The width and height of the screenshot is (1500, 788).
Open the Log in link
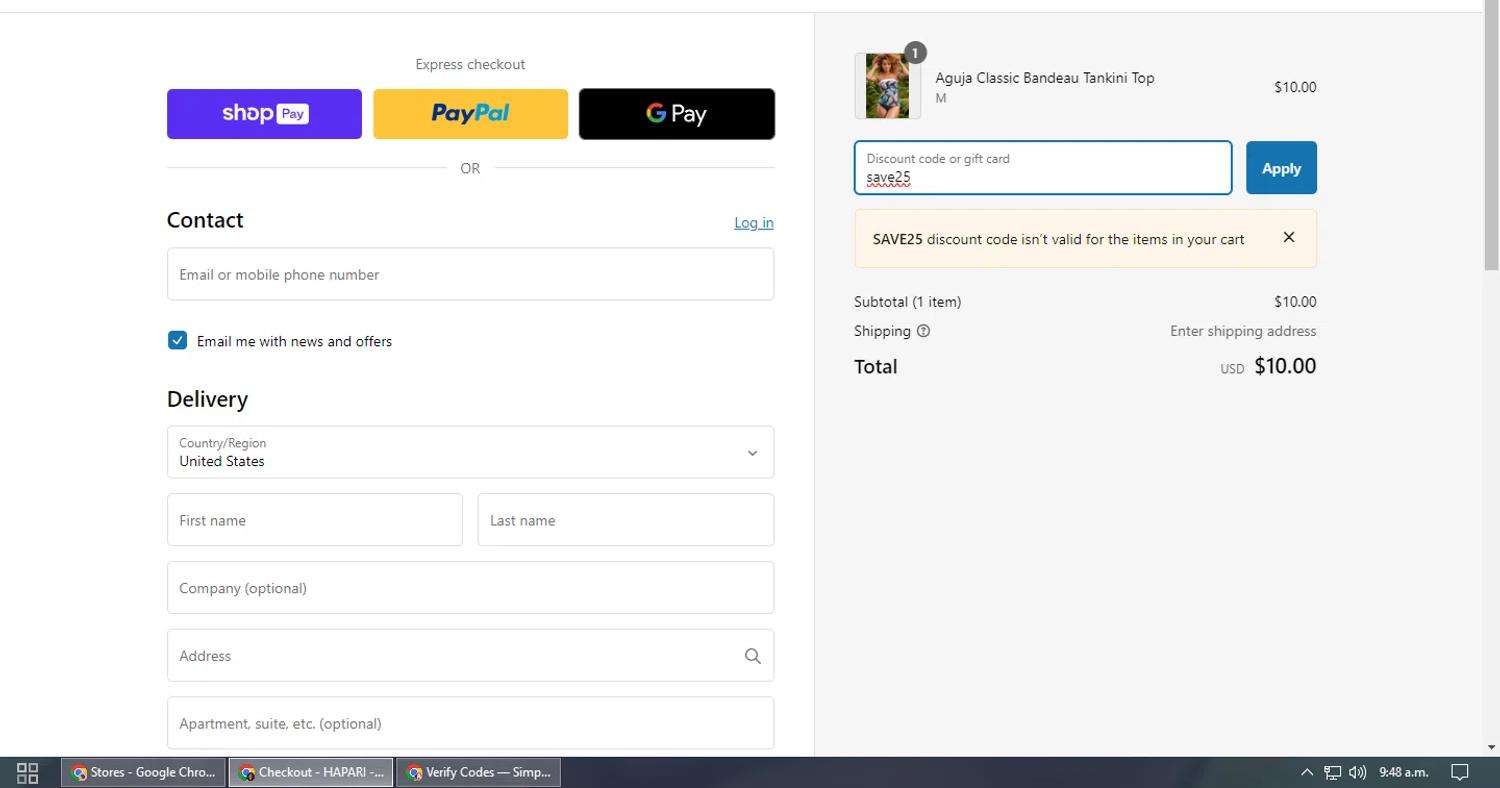[x=754, y=222]
